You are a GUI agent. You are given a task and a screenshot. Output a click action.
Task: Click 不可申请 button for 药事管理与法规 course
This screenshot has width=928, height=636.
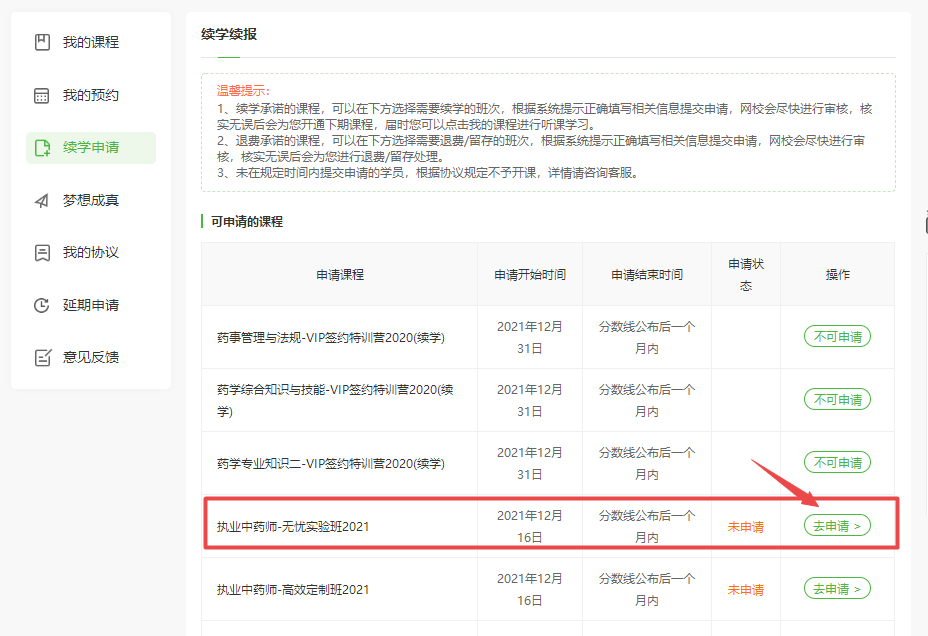837,337
